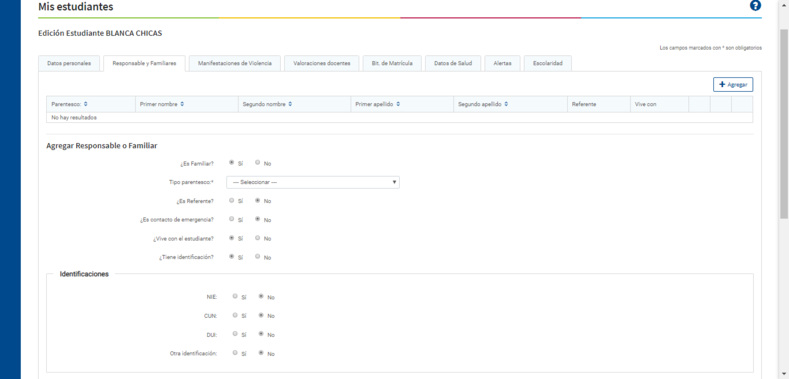Screen dimensions: 789x379
Task: Set No for DUI identification
Action: point(261,334)
